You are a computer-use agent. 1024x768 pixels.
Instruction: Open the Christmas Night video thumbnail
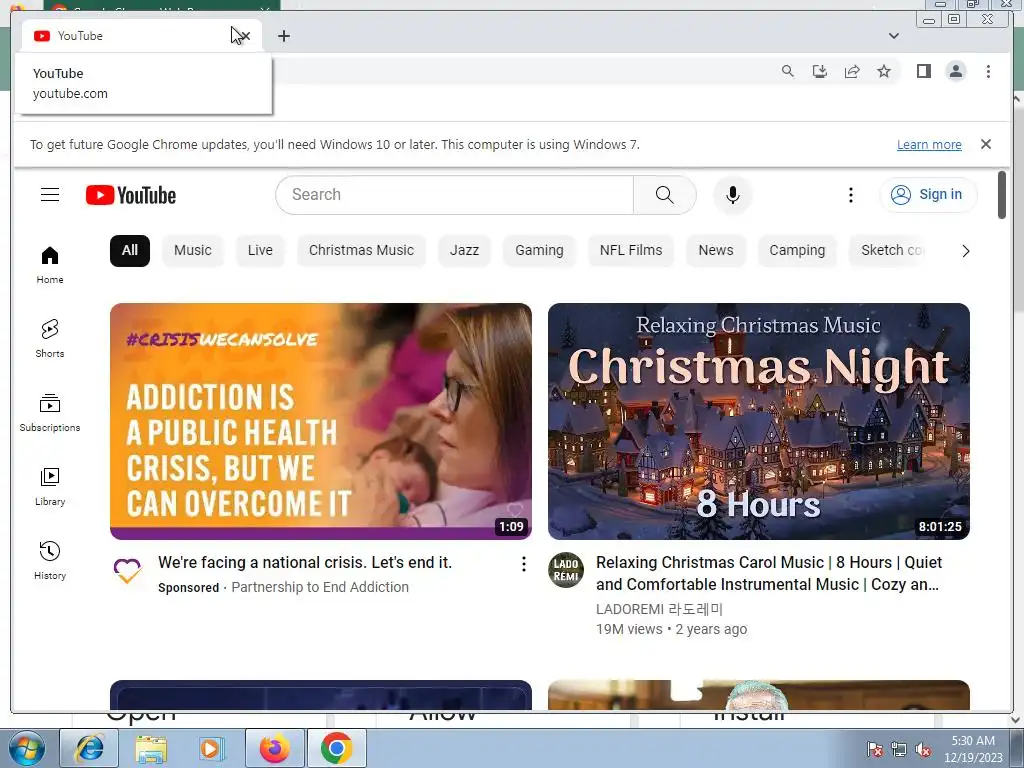tap(758, 421)
